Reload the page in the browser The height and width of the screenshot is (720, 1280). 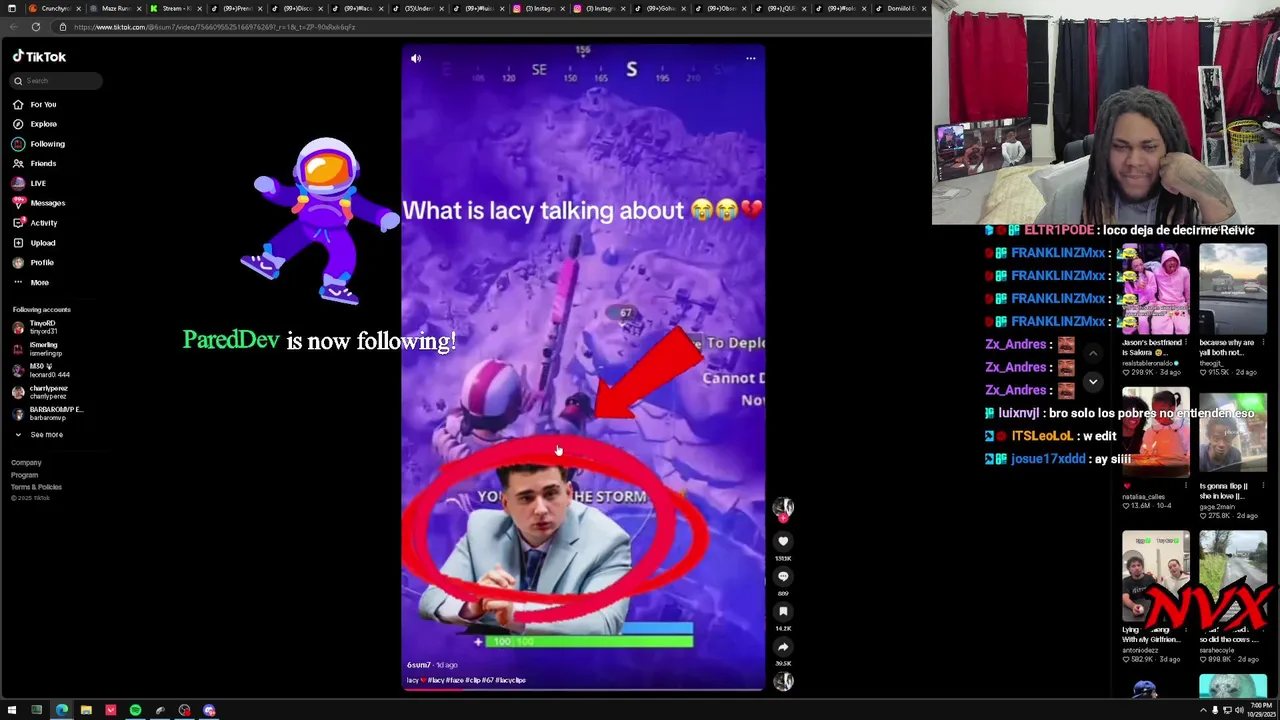click(x=36, y=27)
